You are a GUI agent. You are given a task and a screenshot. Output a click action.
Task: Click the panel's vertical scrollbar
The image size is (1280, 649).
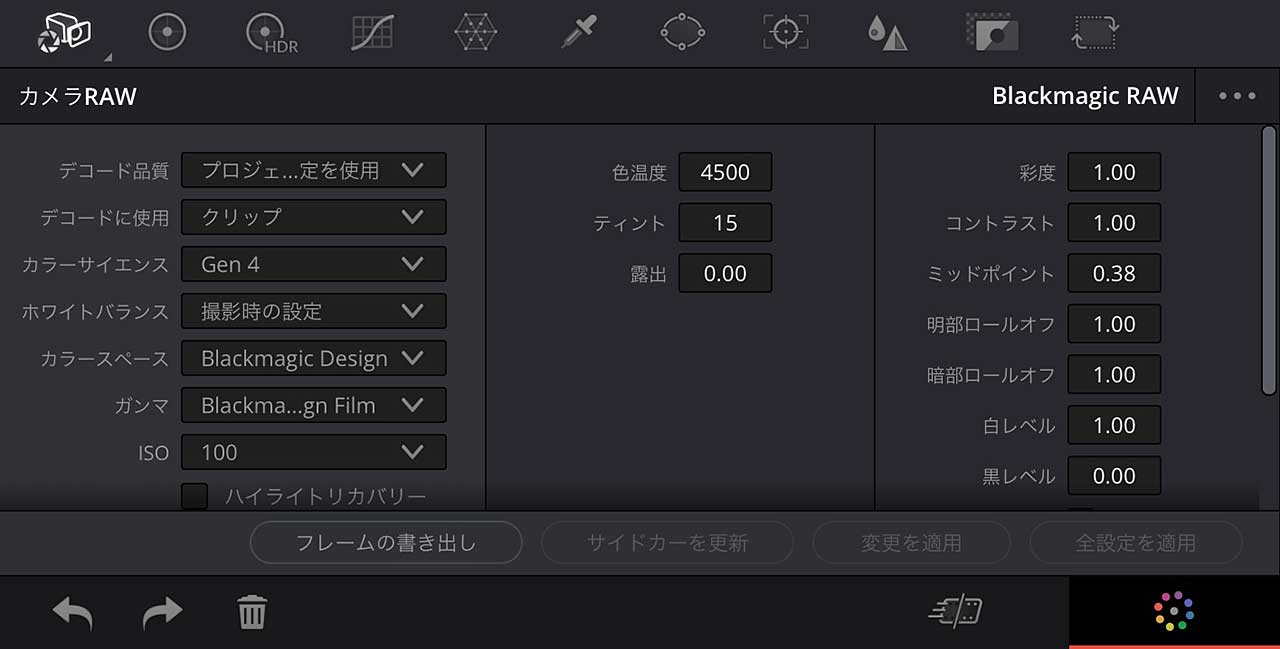coord(1270,260)
